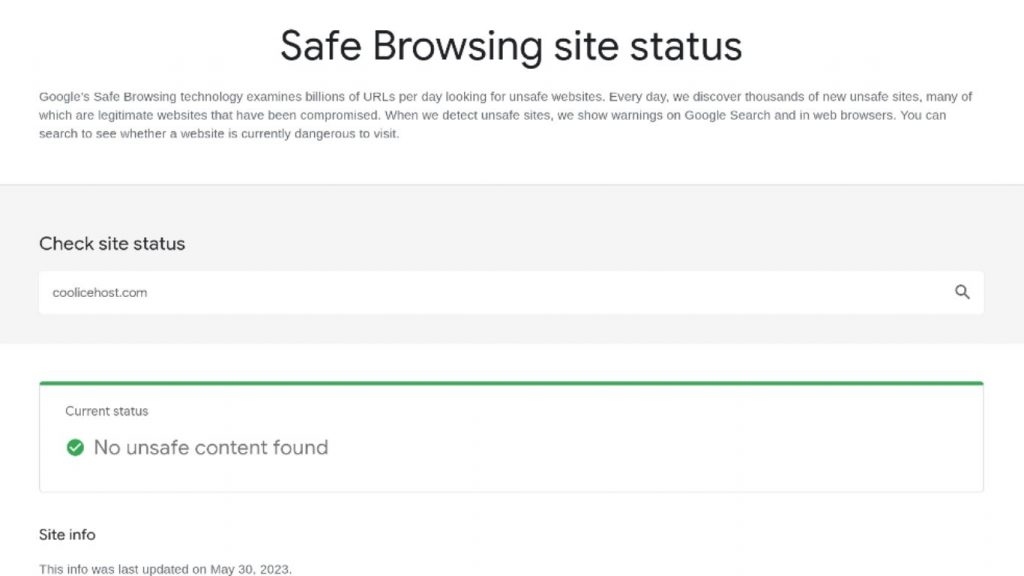The image size is (1024, 576).
Task: Click the Site info heading
Action: [66, 534]
